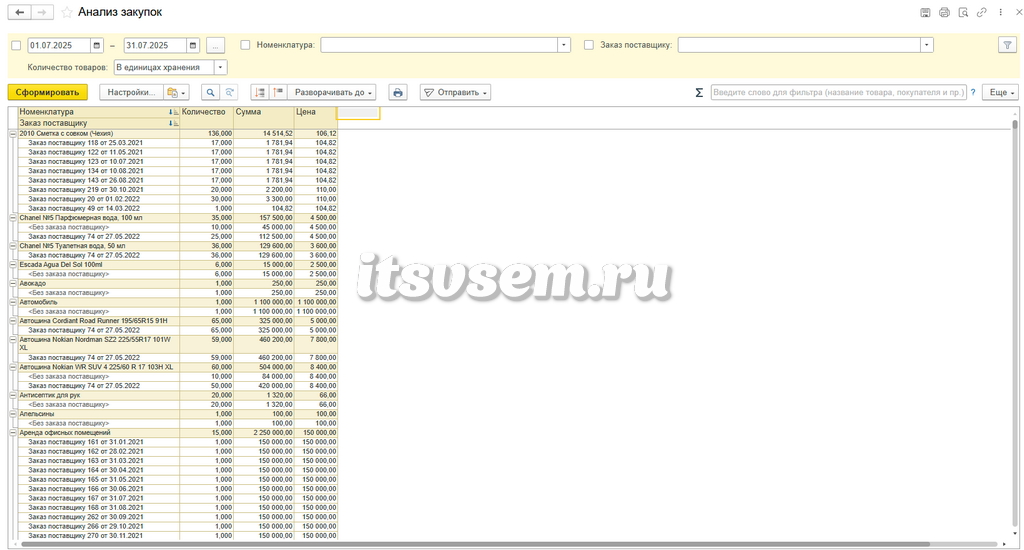Add report to favorites with the star
Screen dimensions: 1024x550
pyautogui.click(x=67, y=12)
